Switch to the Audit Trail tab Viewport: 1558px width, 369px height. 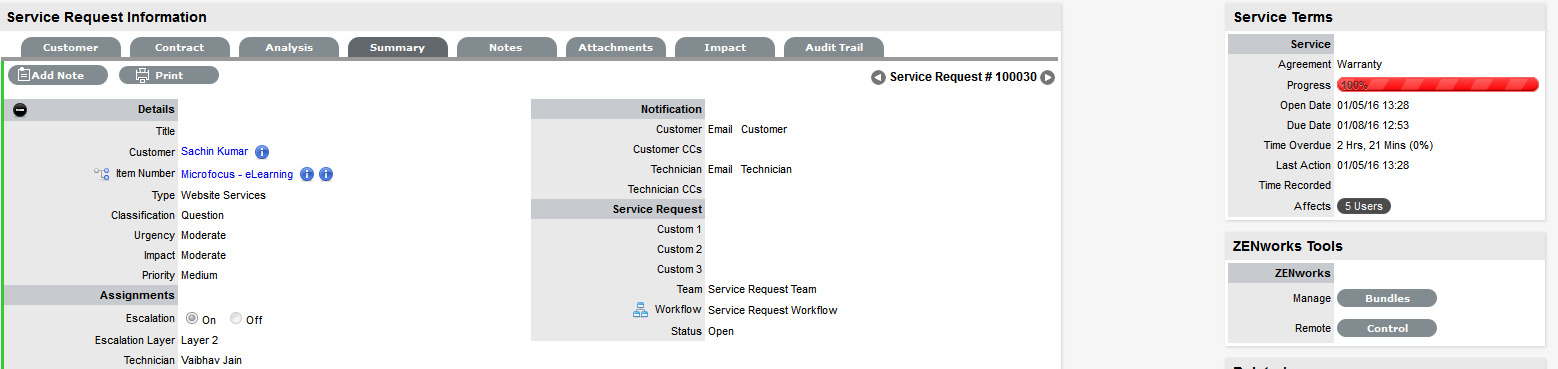point(833,47)
